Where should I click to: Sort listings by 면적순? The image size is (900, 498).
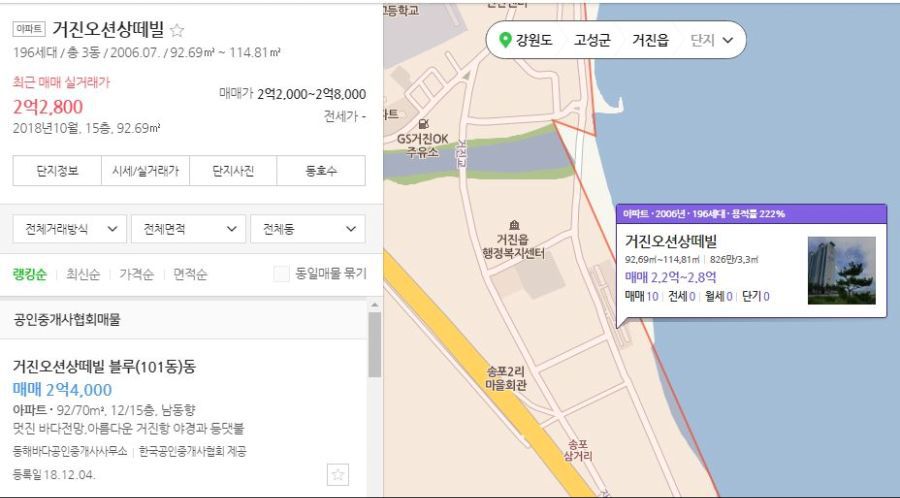coord(190,274)
